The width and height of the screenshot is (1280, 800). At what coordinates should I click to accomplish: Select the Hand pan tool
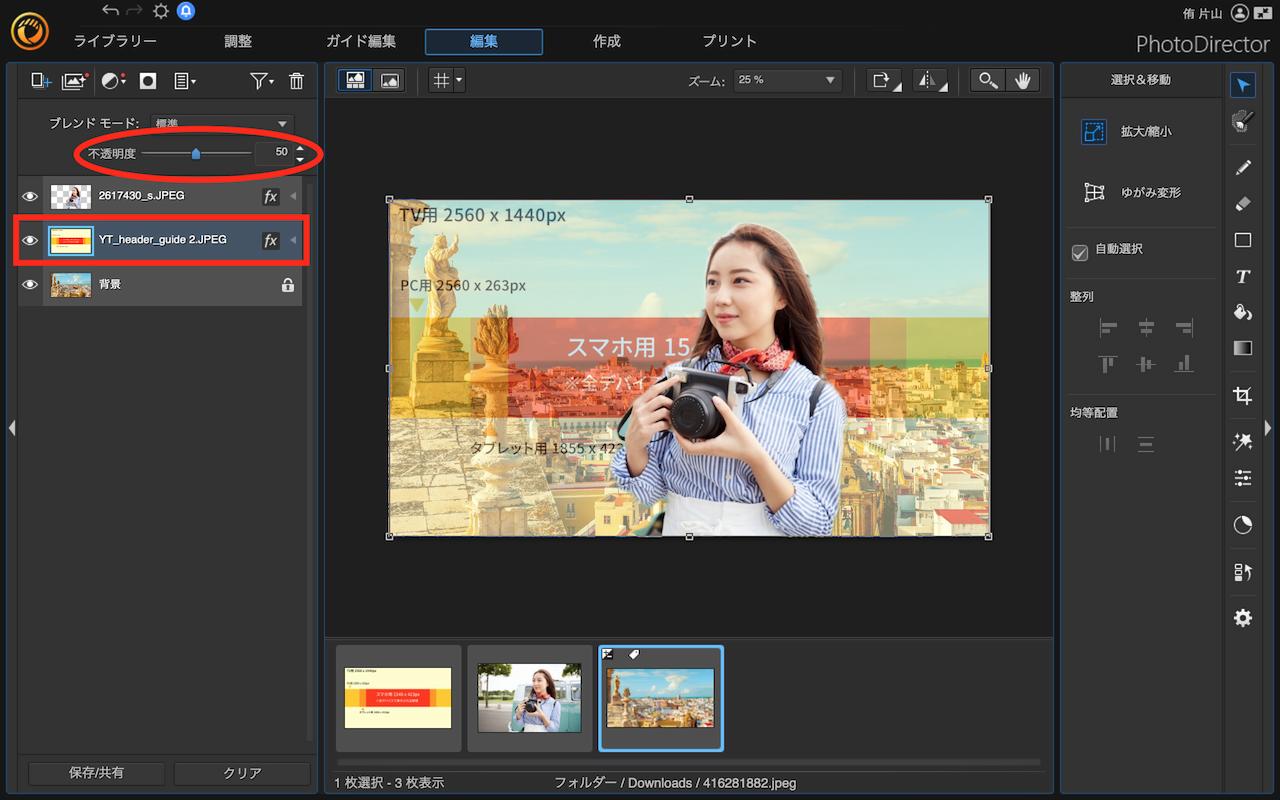point(1023,81)
